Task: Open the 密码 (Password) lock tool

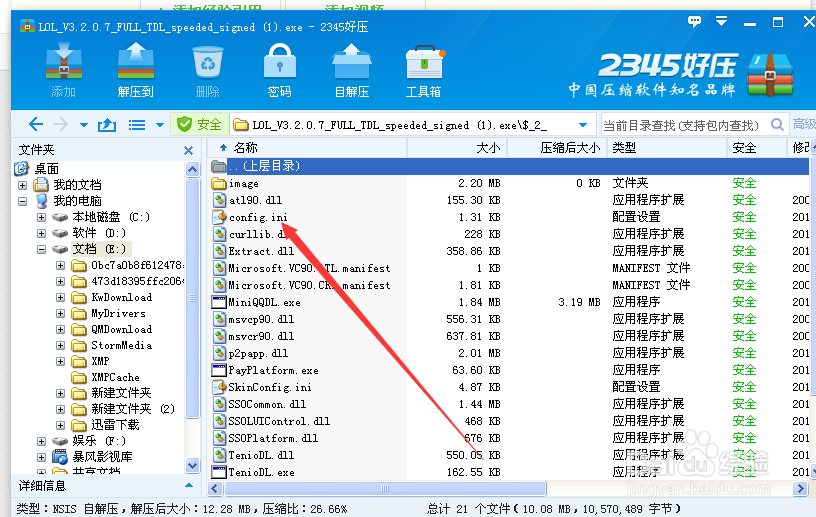Action: tap(279, 70)
